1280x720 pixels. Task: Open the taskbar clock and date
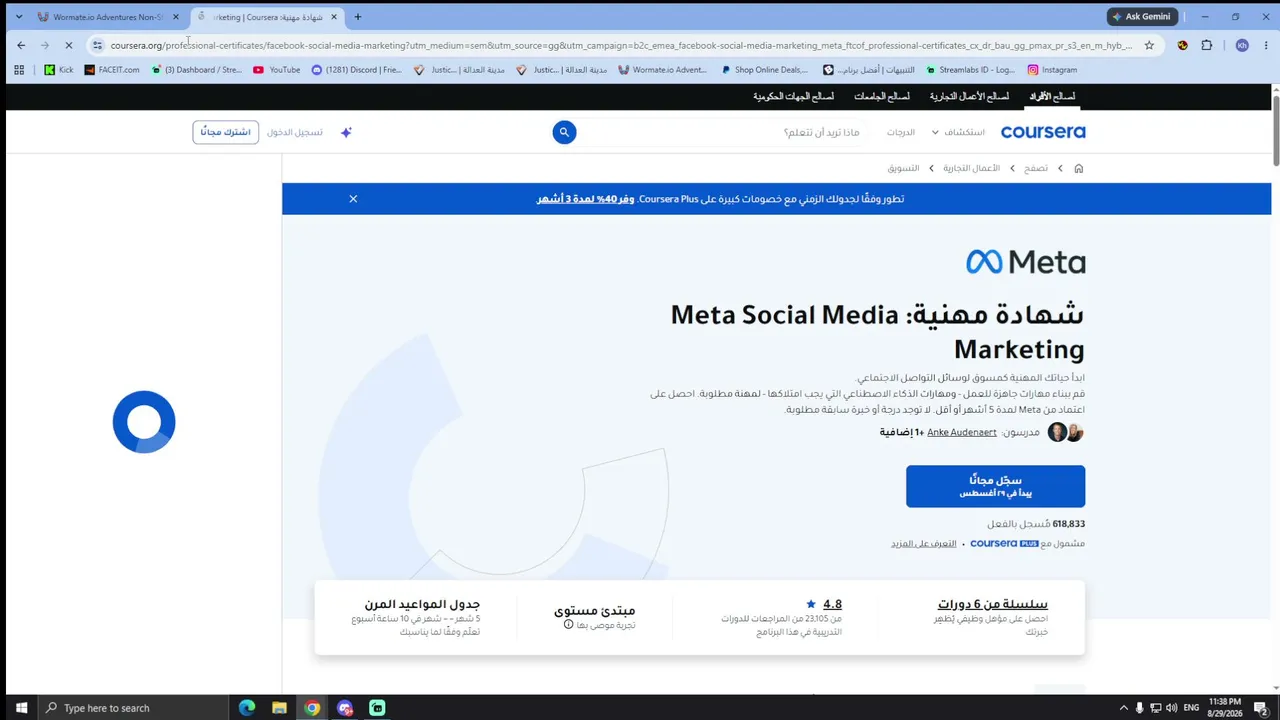click(x=1225, y=708)
